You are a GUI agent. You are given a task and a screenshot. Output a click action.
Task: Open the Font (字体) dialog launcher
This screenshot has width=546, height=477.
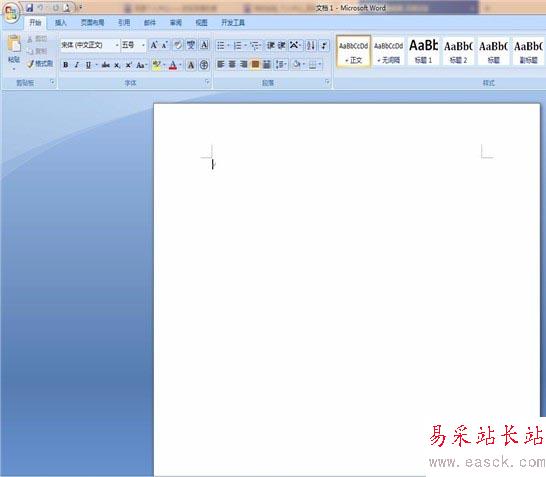click(x=208, y=82)
